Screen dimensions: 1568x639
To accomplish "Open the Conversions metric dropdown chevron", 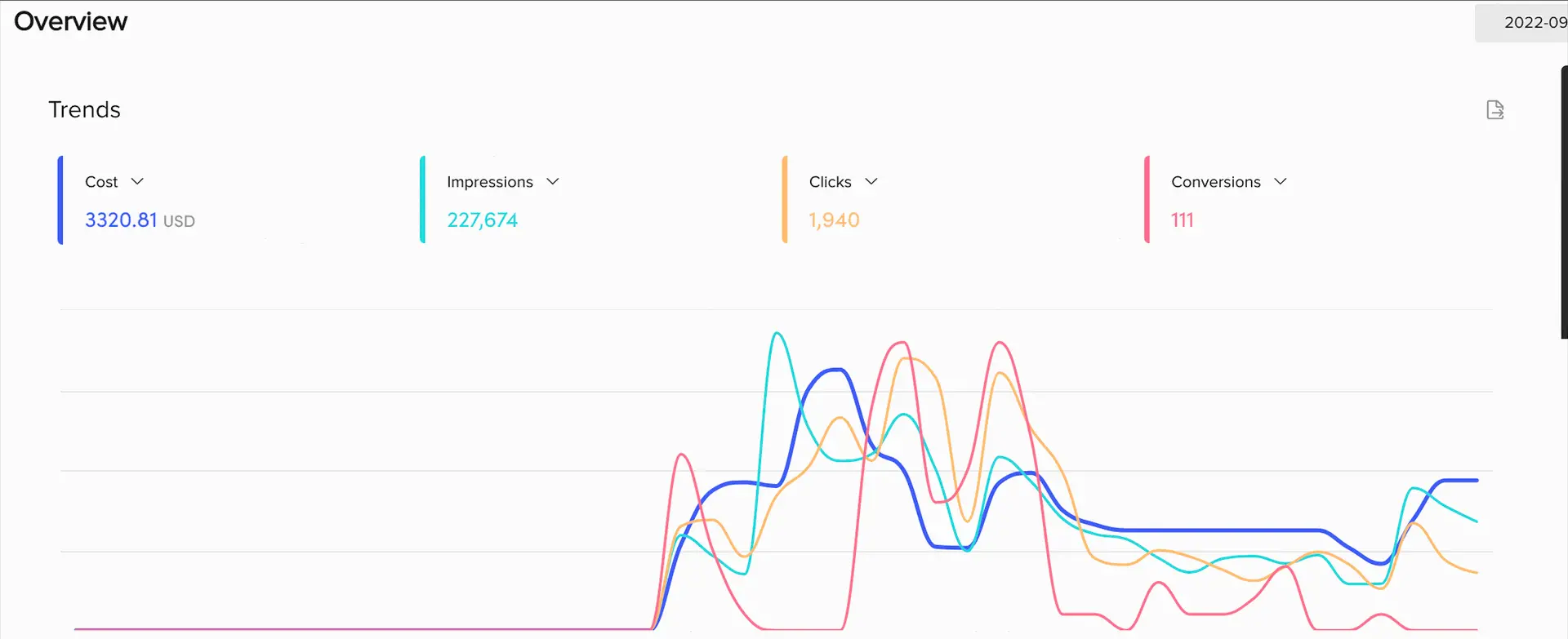I will point(1281,181).
